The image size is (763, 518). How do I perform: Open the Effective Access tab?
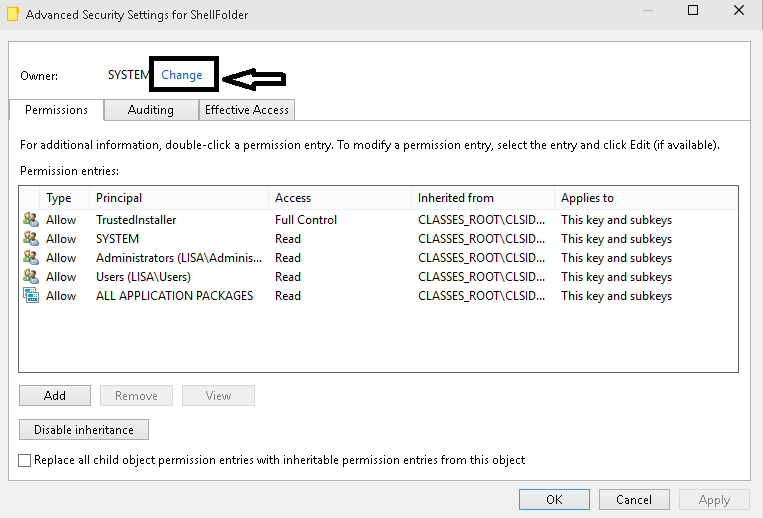(246, 110)
